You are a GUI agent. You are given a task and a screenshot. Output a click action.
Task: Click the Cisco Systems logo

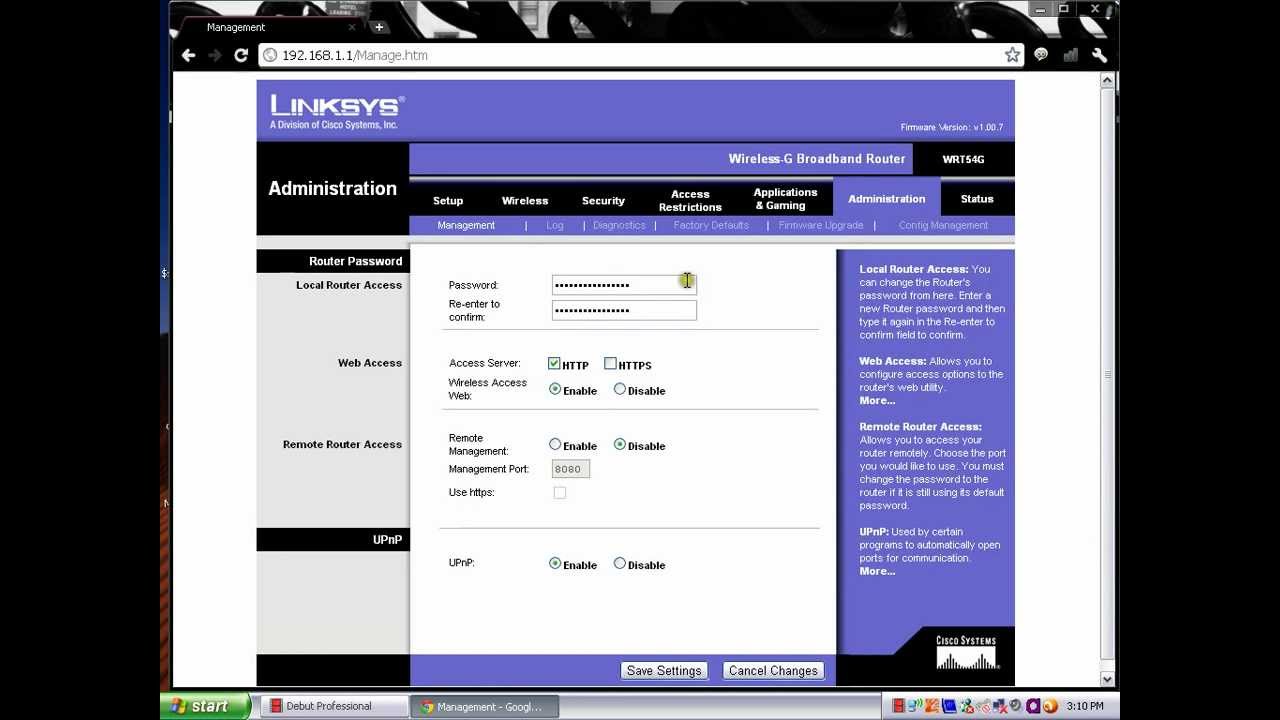[966, 652]
